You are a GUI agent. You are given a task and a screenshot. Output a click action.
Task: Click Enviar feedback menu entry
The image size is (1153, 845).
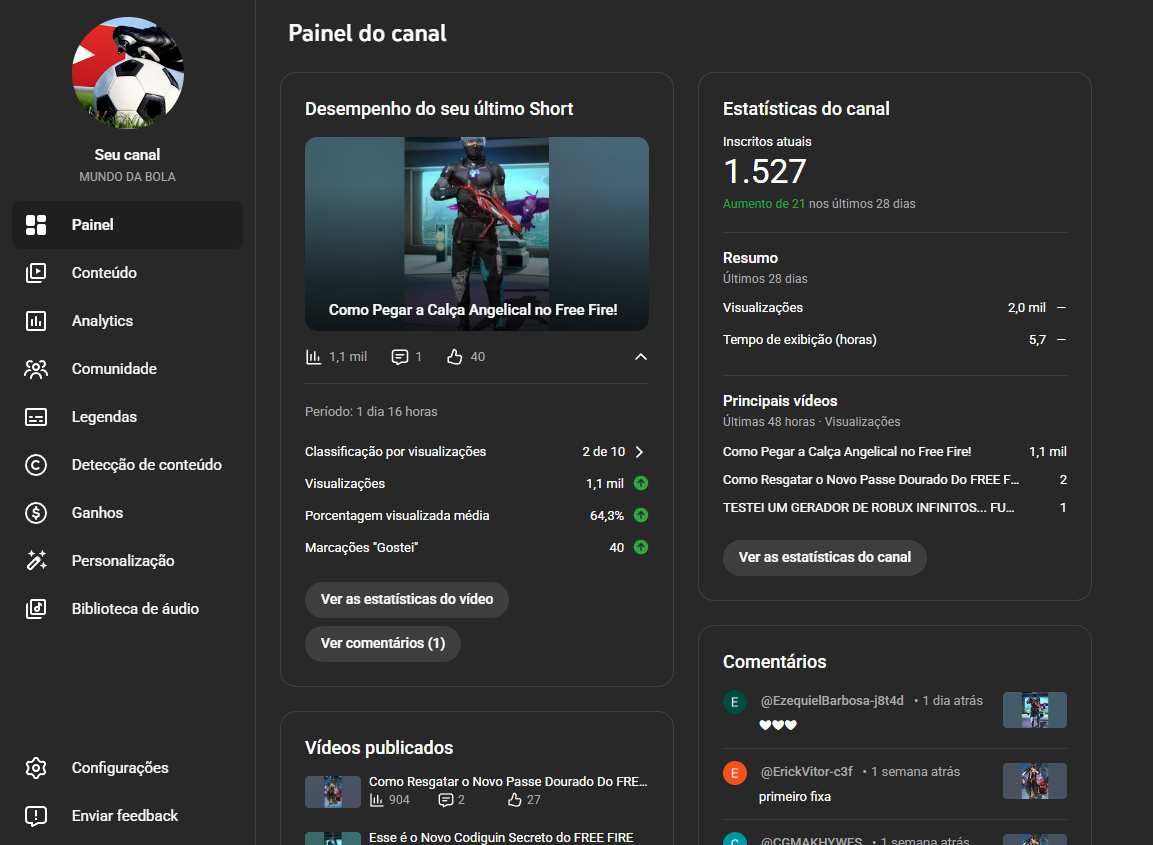pyautogui.click(x=127, y=816)
